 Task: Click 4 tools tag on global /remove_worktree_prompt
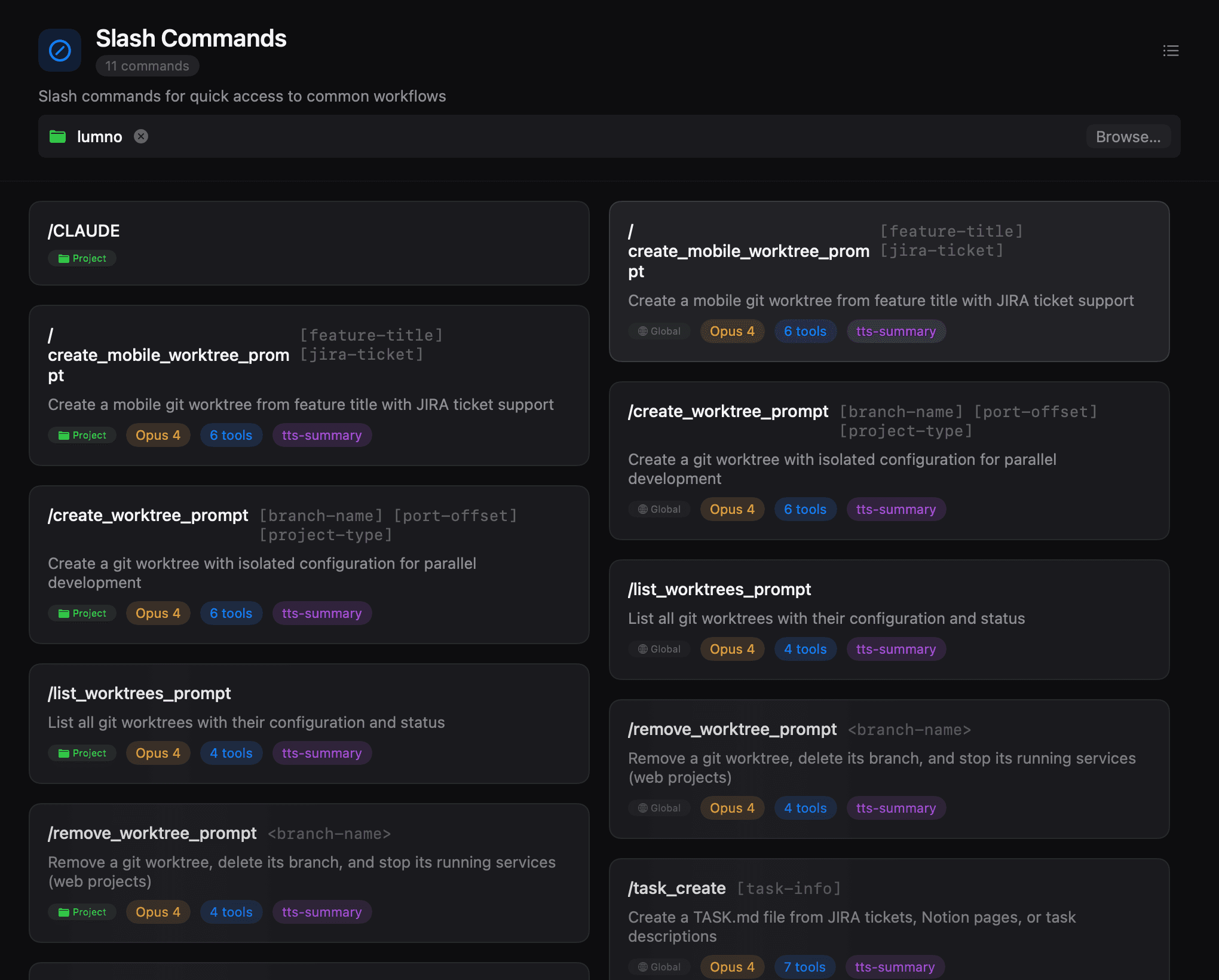pos(805,808)
